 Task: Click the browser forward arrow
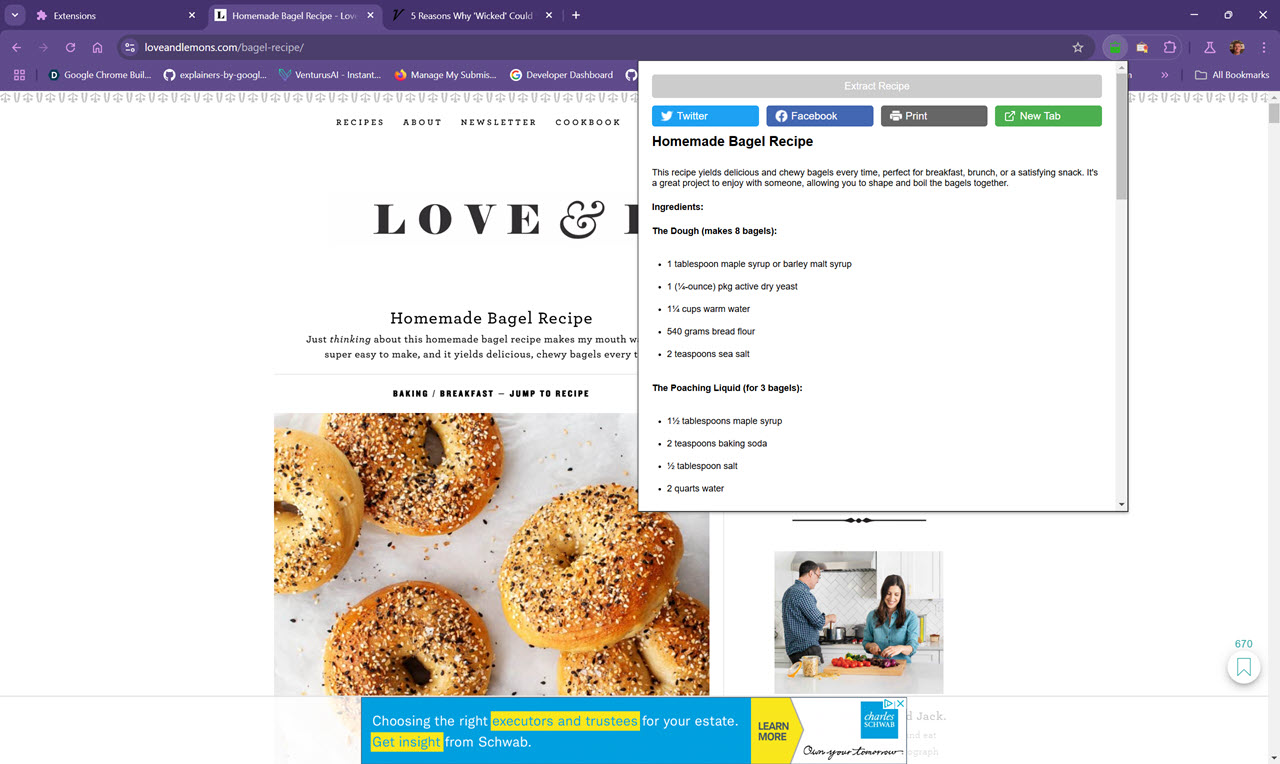43,47
